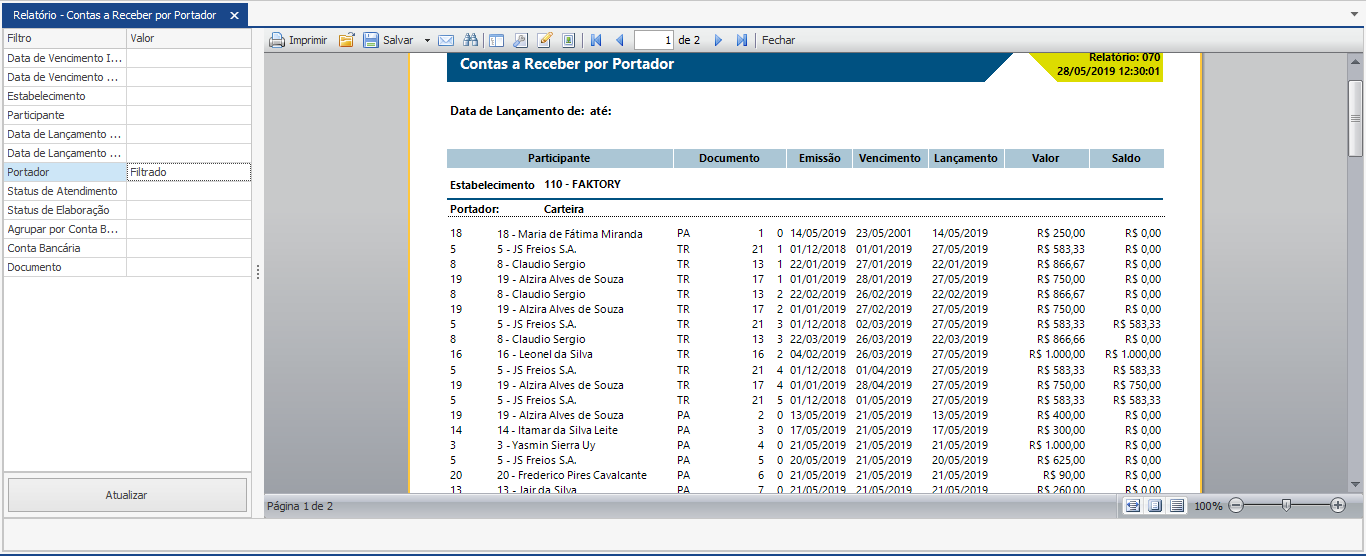Click the zoom in plus button
The width and height of the screenshot is (1366, 556).
click(1338, 506)
